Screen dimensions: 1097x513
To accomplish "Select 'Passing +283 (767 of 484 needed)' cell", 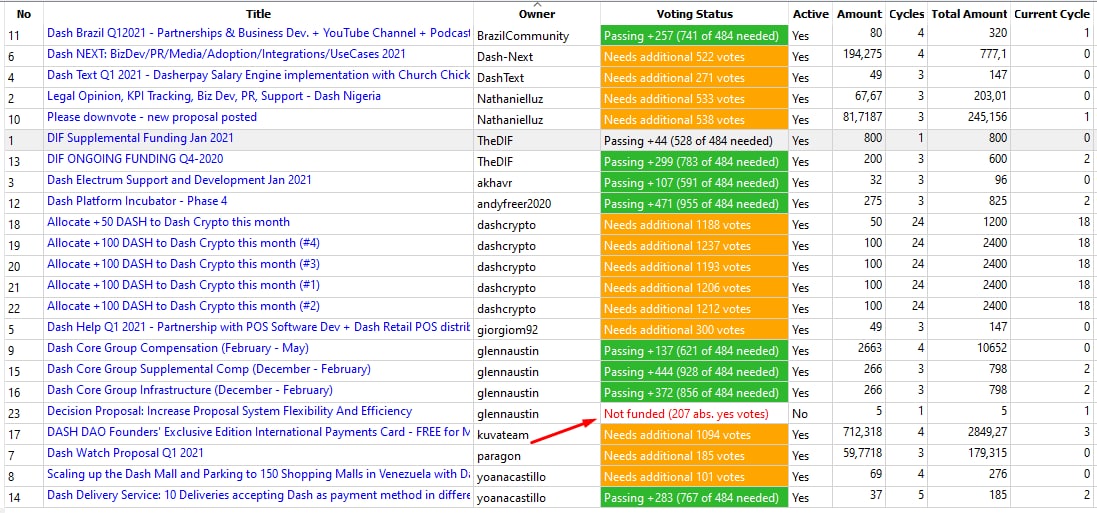I will 694,498.
